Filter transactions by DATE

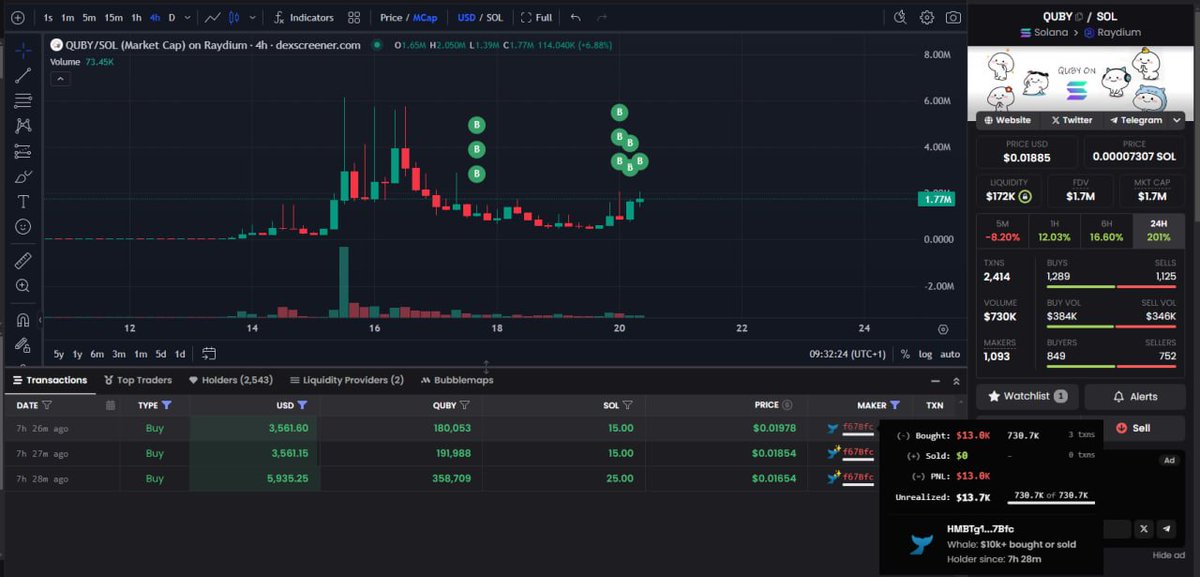[47, 405]
